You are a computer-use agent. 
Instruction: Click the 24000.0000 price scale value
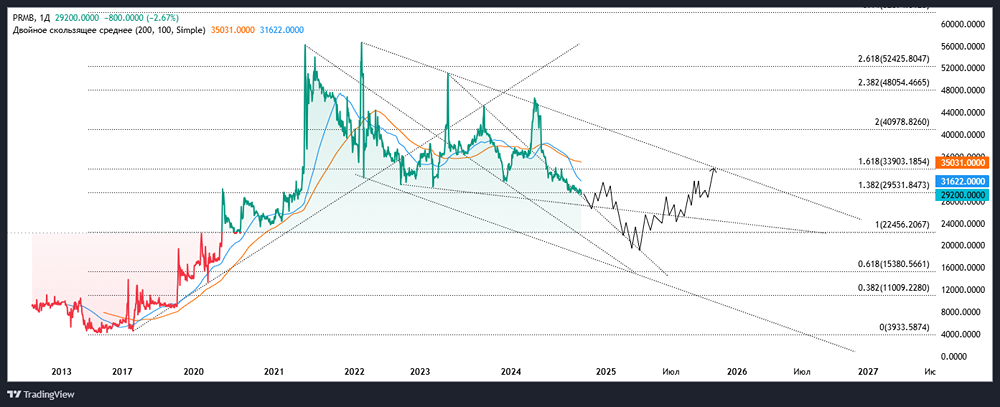point(963,224)
